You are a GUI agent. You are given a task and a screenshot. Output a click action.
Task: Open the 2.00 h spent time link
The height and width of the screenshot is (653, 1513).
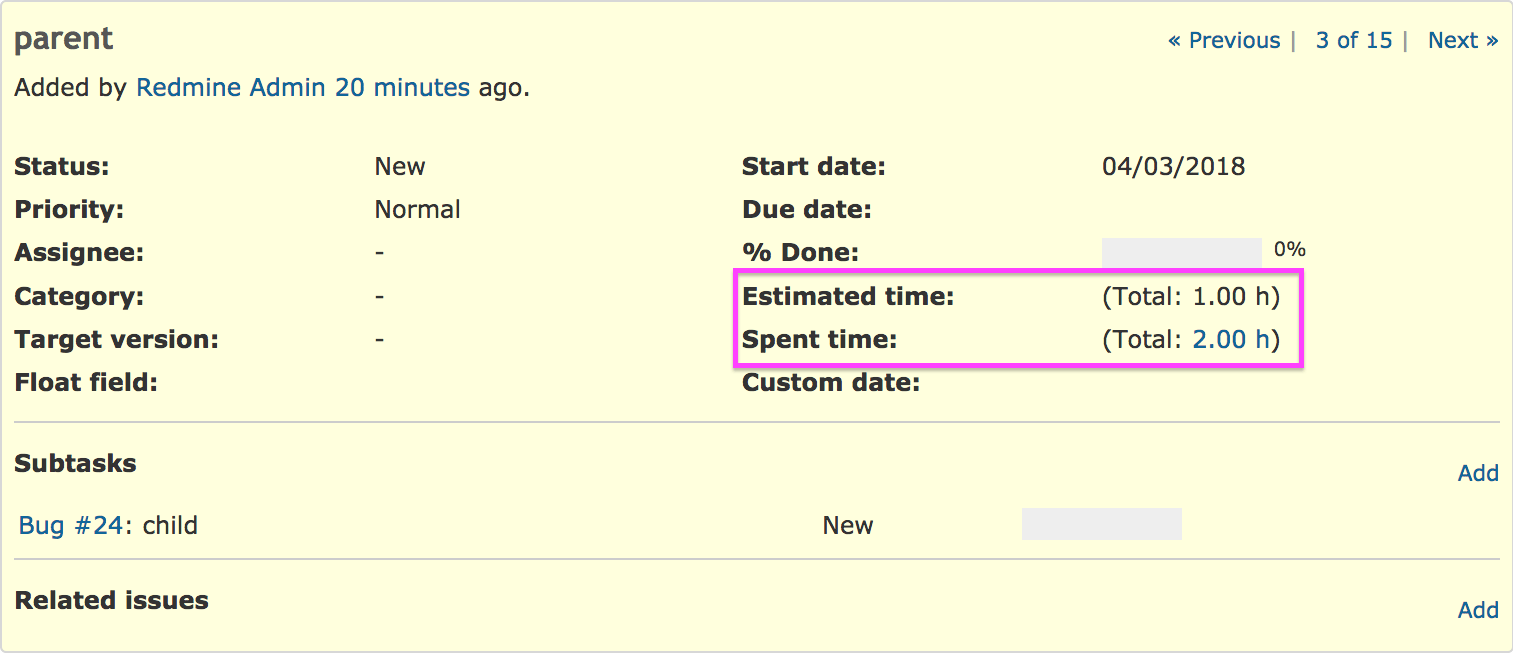[1231, 339]
